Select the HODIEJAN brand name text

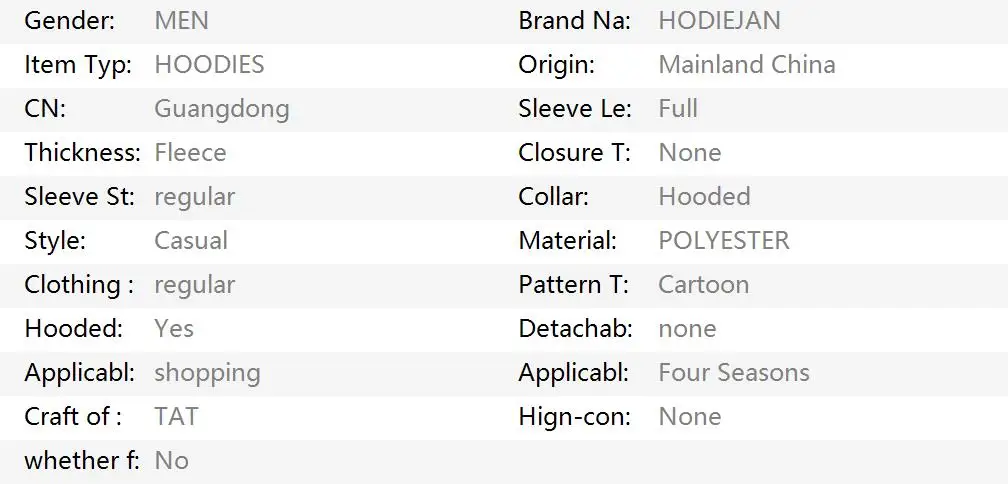[719, 21]
